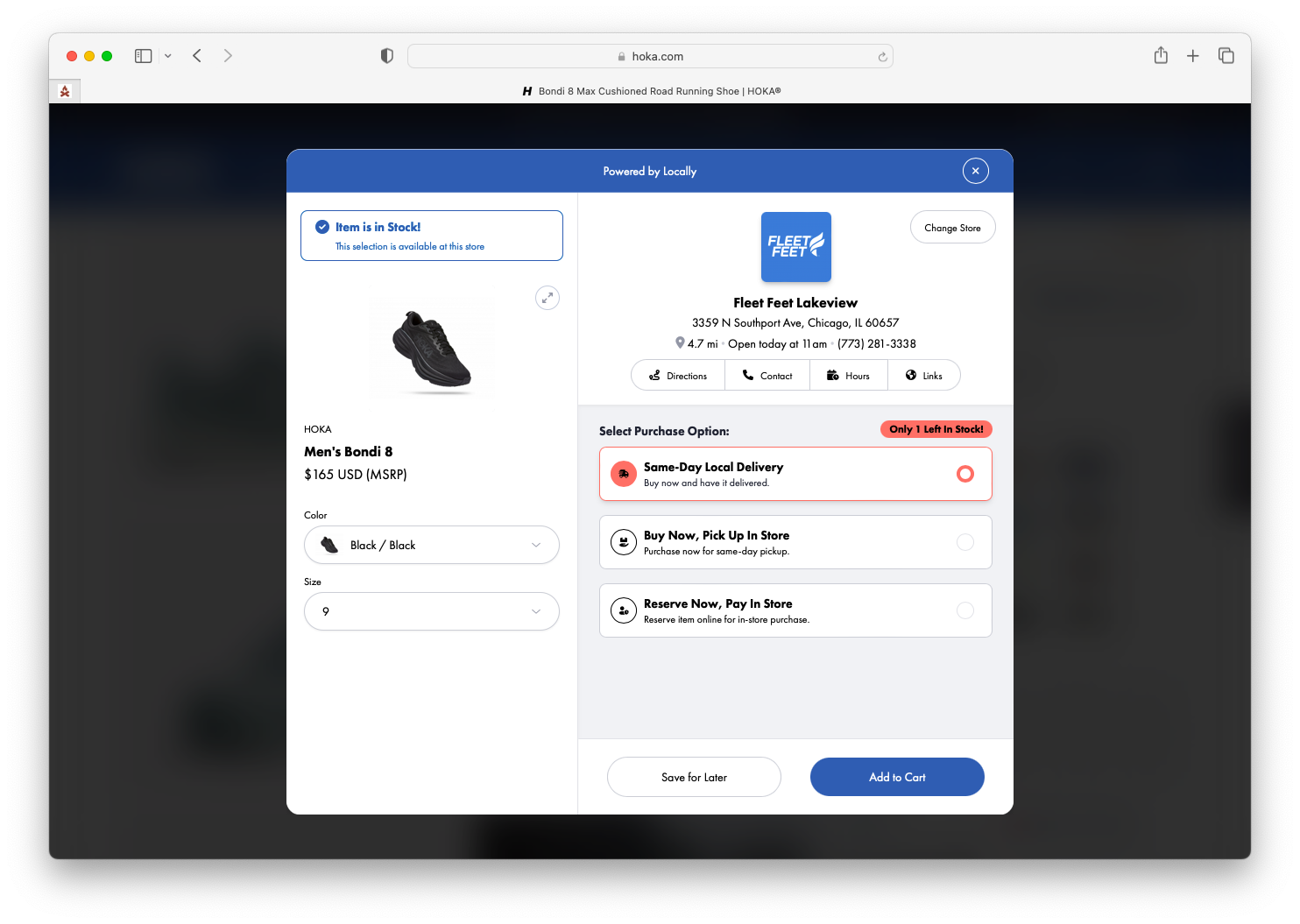Open Directions to Fleet Feet Lakeview

679,376
